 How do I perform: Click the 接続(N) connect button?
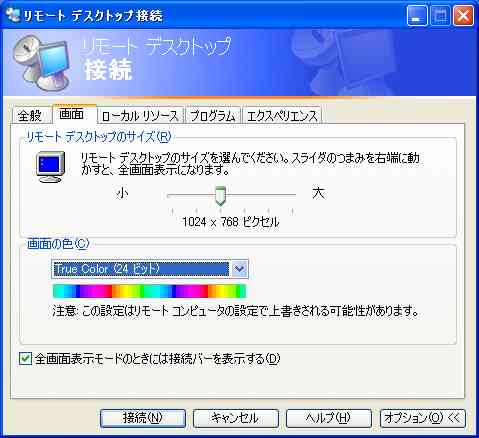pyautogui.click(x=143, y=418)
